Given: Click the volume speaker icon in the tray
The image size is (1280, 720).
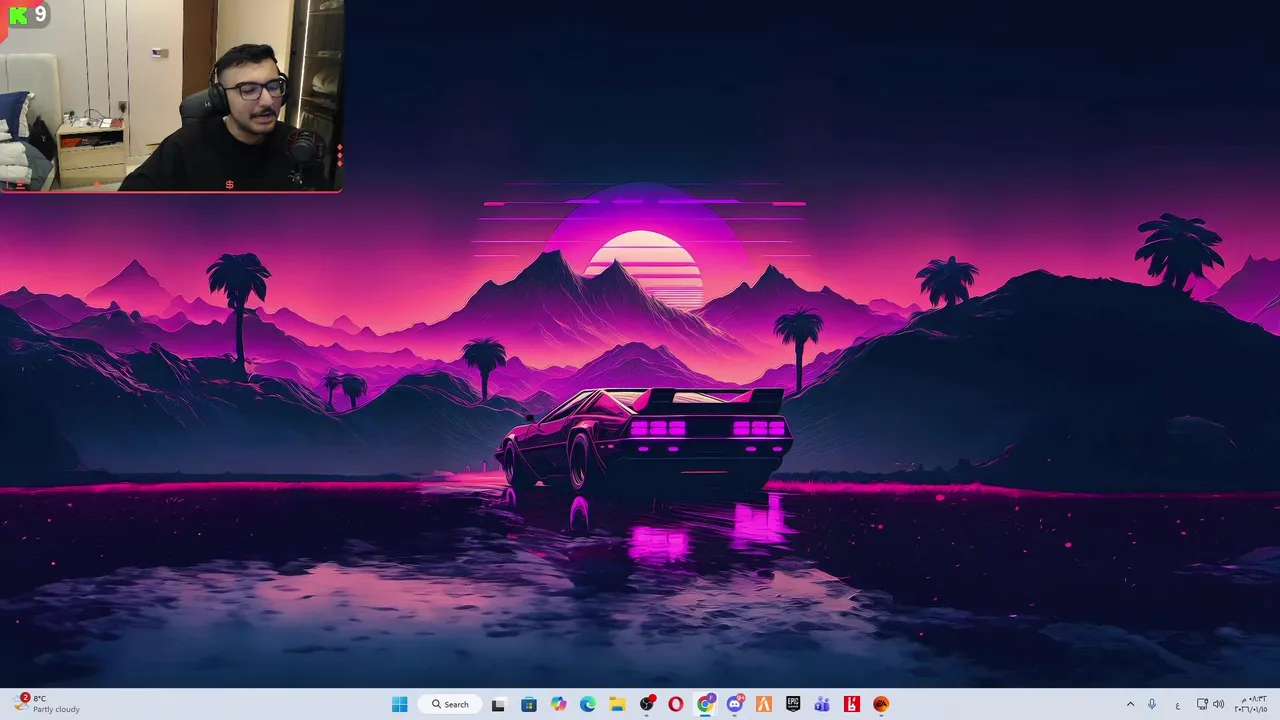Looking at the screenshot, I should pos(1219,704).
